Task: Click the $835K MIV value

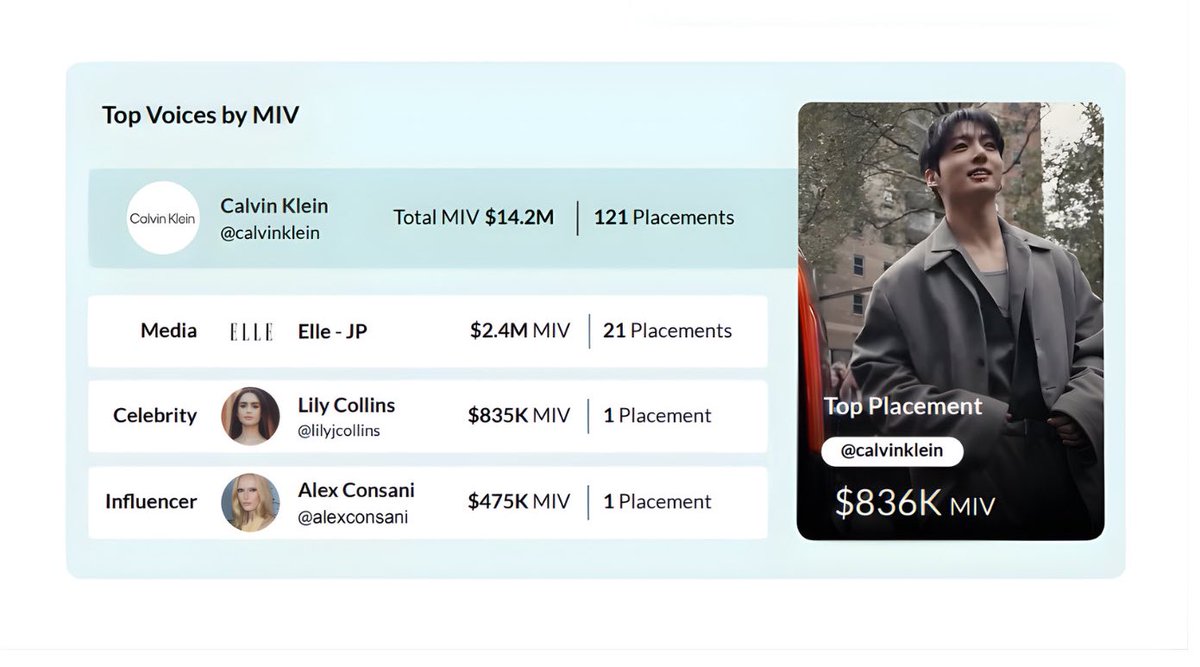Action: tap(518, 415)
